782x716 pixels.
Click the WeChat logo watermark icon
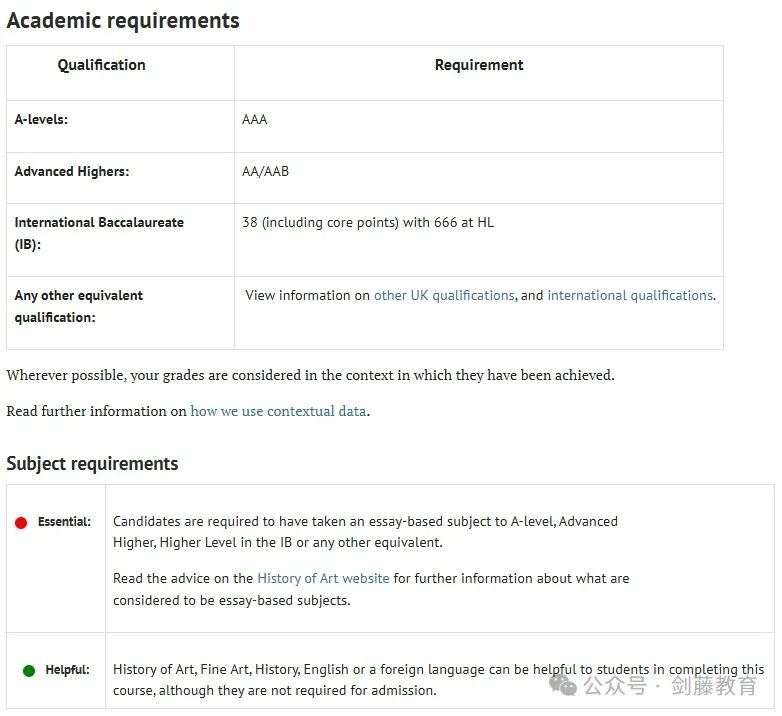[563, 685]
